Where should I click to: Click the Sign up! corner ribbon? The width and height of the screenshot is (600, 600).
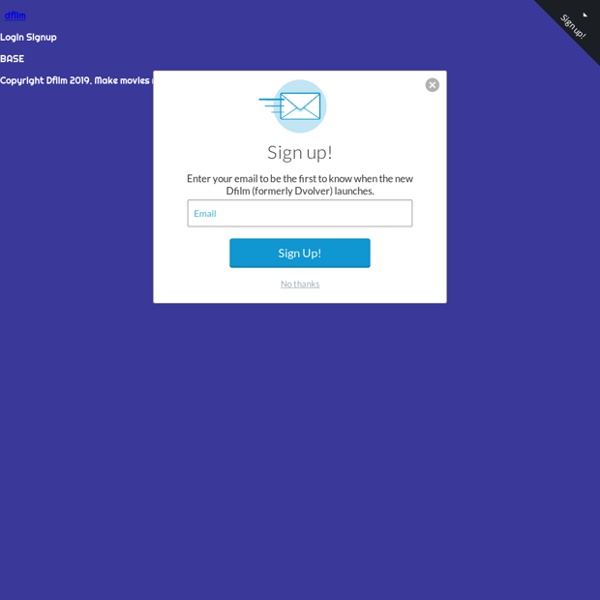click(573, 26)
